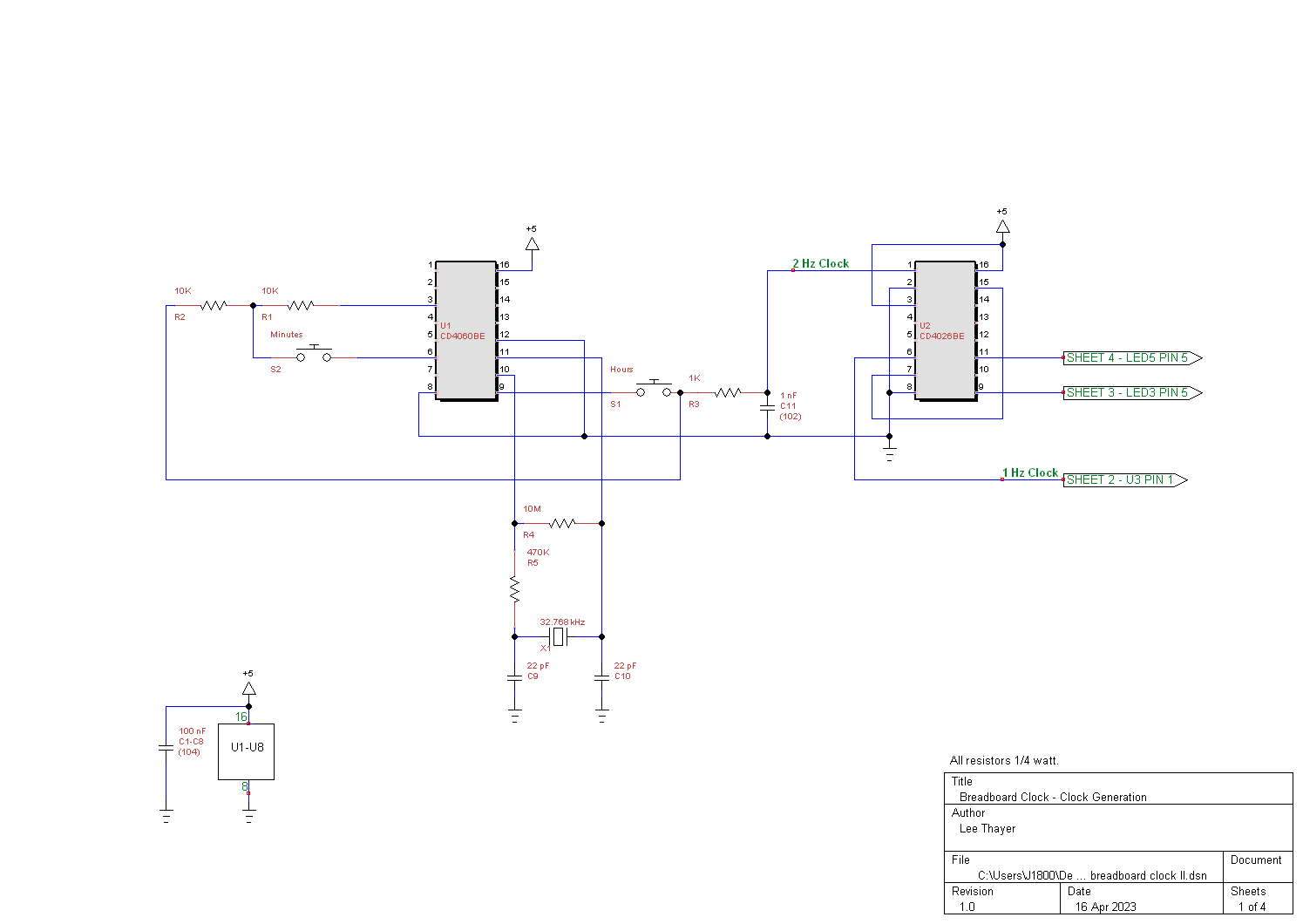Click the sheets value '1 of 4'
This screenshot has height=924, width=1303.
point(1252,907)
